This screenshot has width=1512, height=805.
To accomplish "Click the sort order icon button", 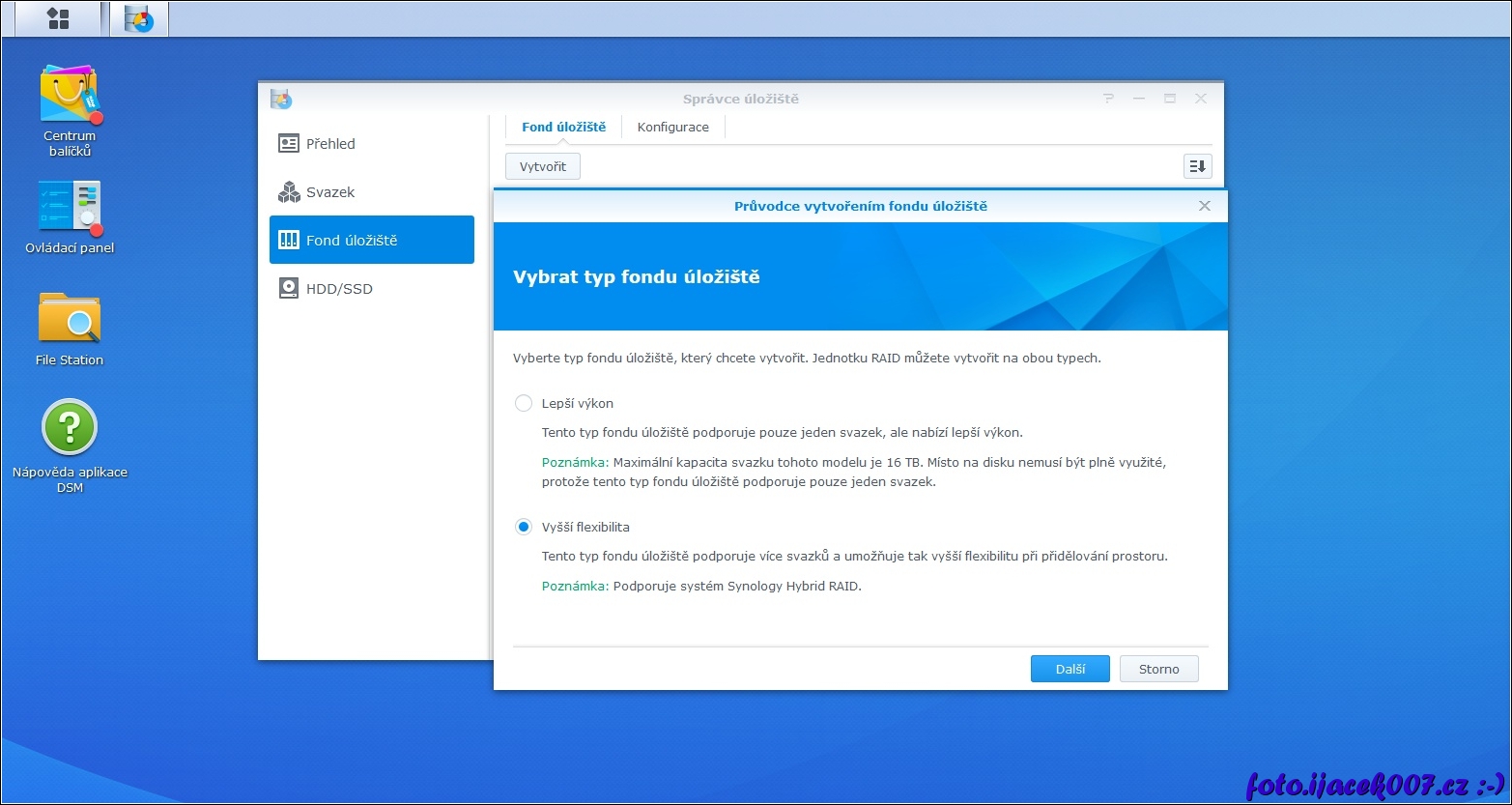I will 1197,166.
